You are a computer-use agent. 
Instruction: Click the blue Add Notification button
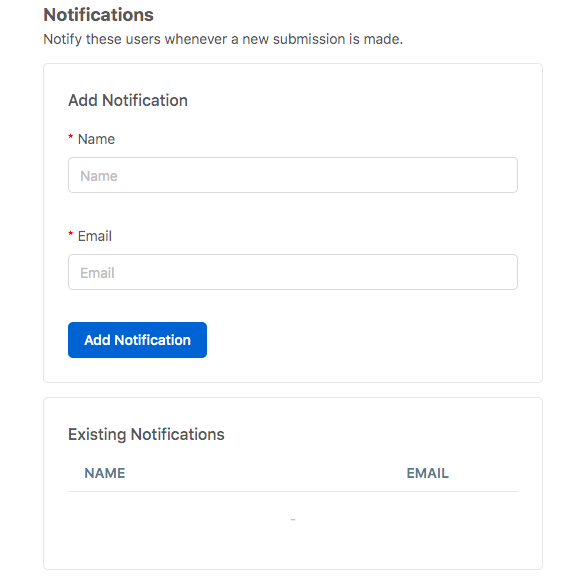click(x=137, y=340)
